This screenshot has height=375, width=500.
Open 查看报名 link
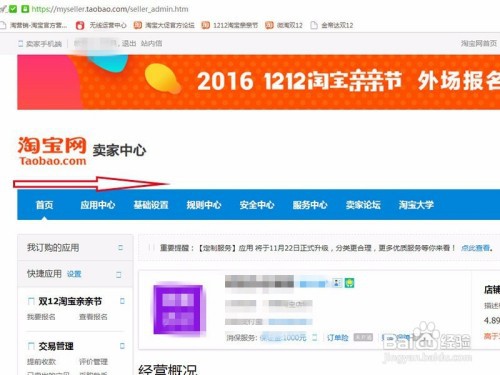93,317
